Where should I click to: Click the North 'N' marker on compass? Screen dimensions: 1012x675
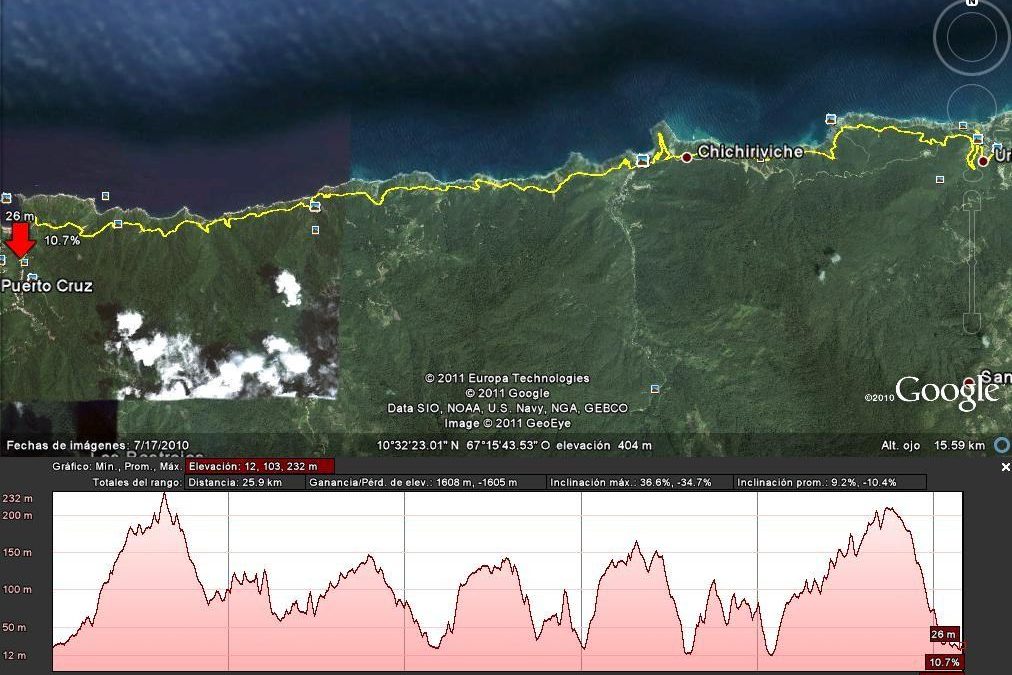pyautogui.click(x=971, y=4)
